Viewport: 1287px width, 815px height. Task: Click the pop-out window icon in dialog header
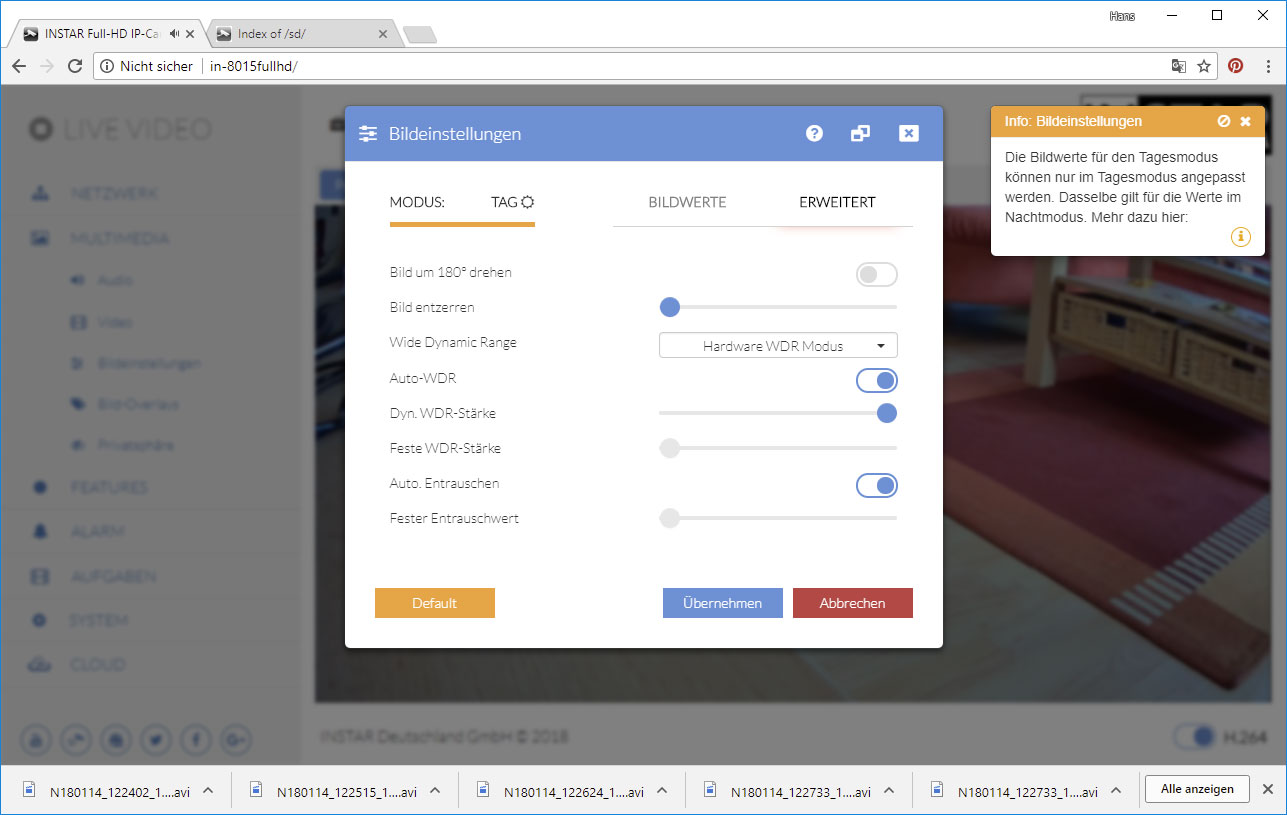[860, 133]
